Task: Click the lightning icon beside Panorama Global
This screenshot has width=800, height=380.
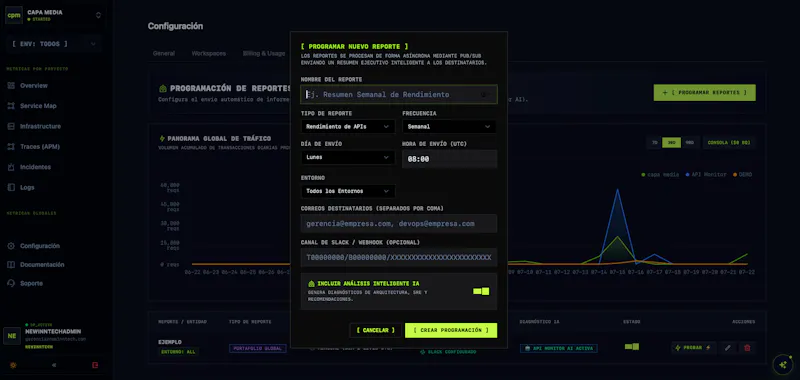Action: point(162,138)
